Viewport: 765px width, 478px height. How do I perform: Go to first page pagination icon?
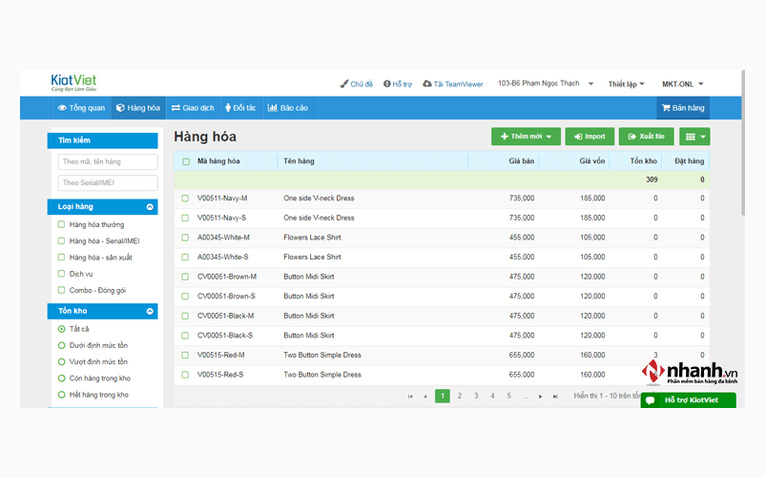pyautogui.click(x=410, y=397)
